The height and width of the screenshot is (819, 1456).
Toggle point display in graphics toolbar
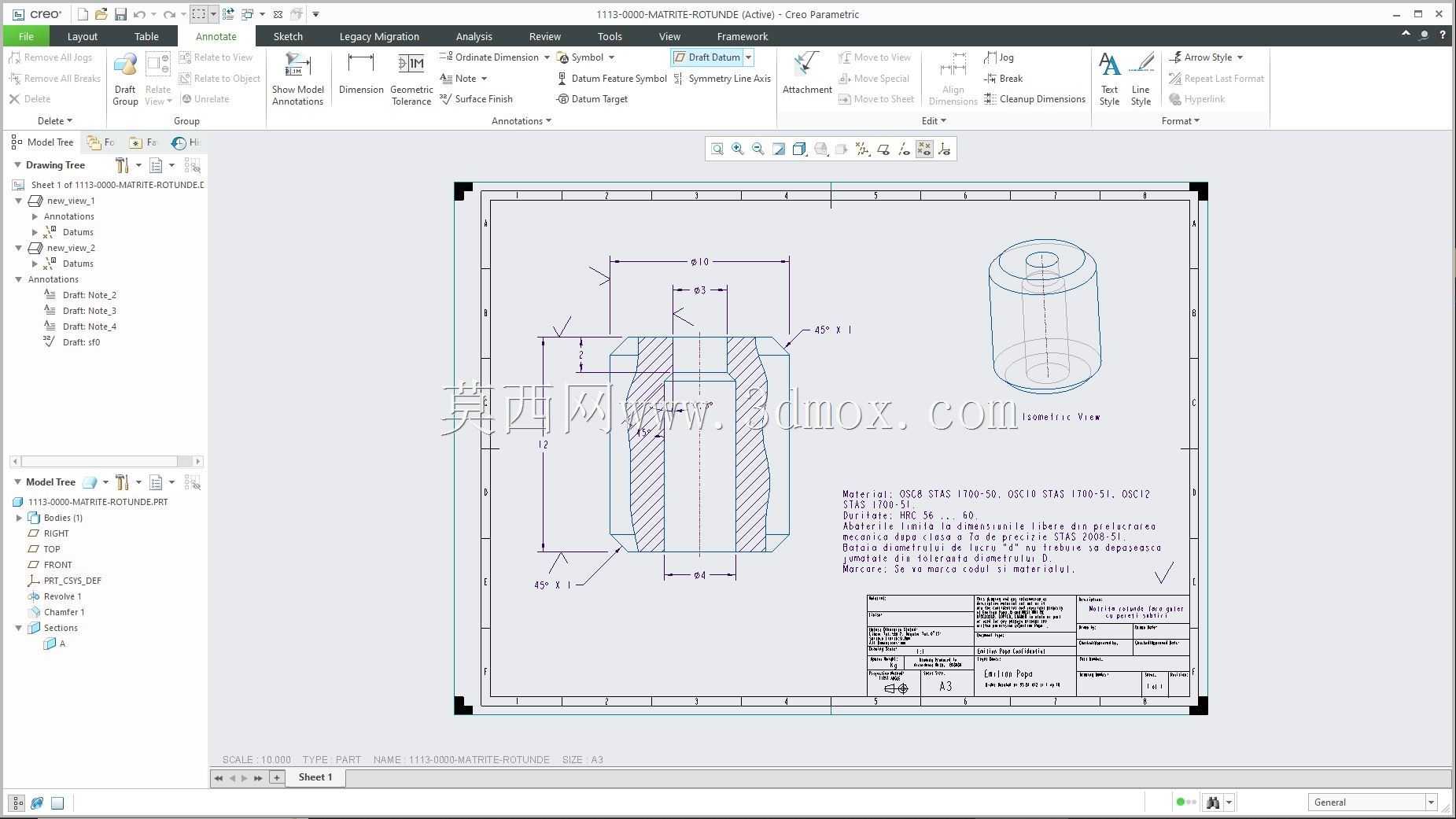coord(924,149)
